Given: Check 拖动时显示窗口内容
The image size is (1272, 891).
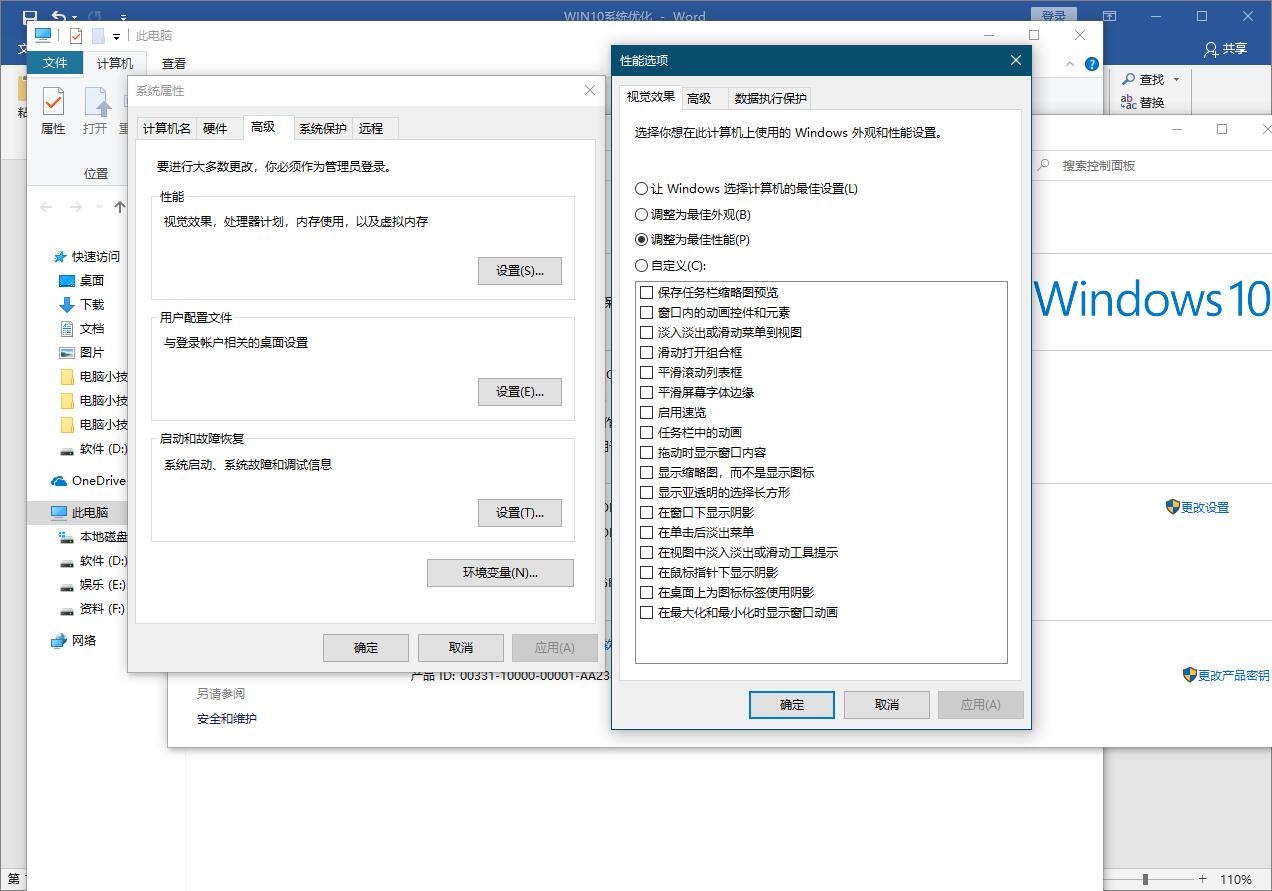Looking at the screenshot, I should click(647, 453).
